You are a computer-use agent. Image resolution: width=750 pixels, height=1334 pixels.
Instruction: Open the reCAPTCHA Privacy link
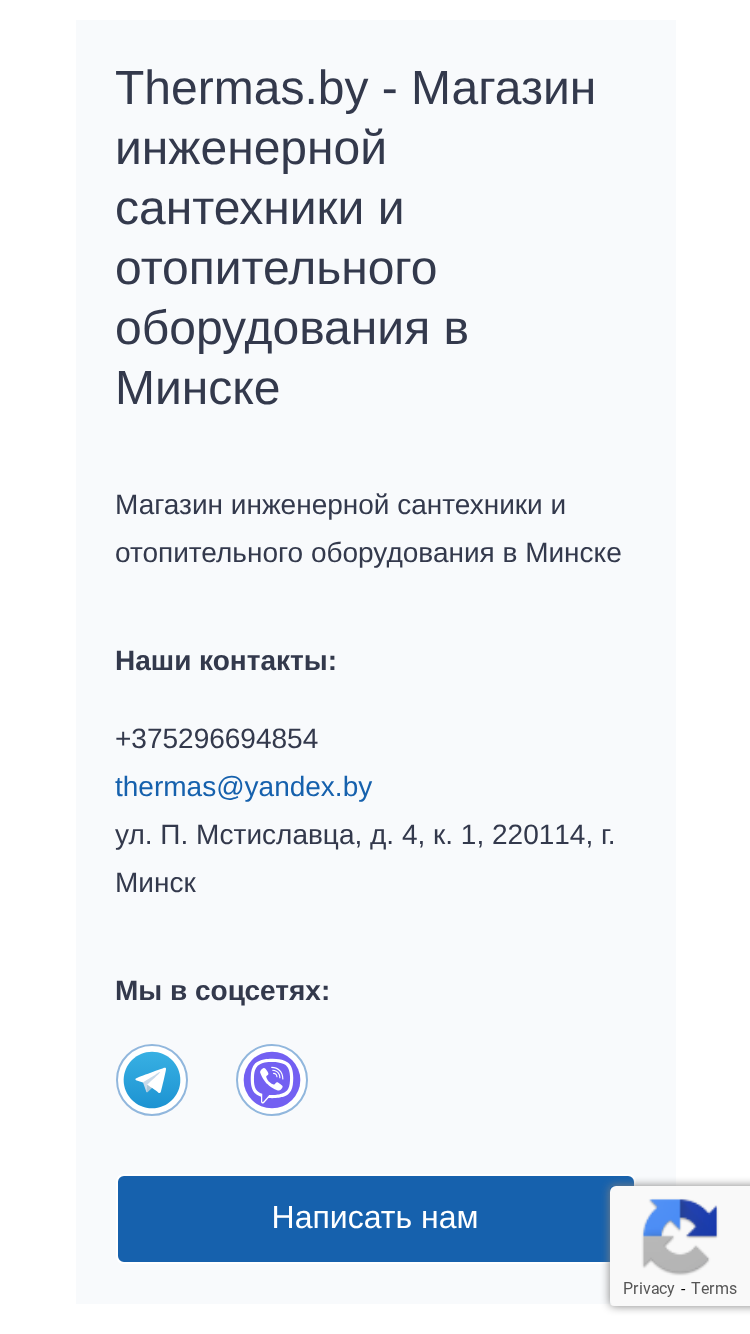pos(648,1288)
